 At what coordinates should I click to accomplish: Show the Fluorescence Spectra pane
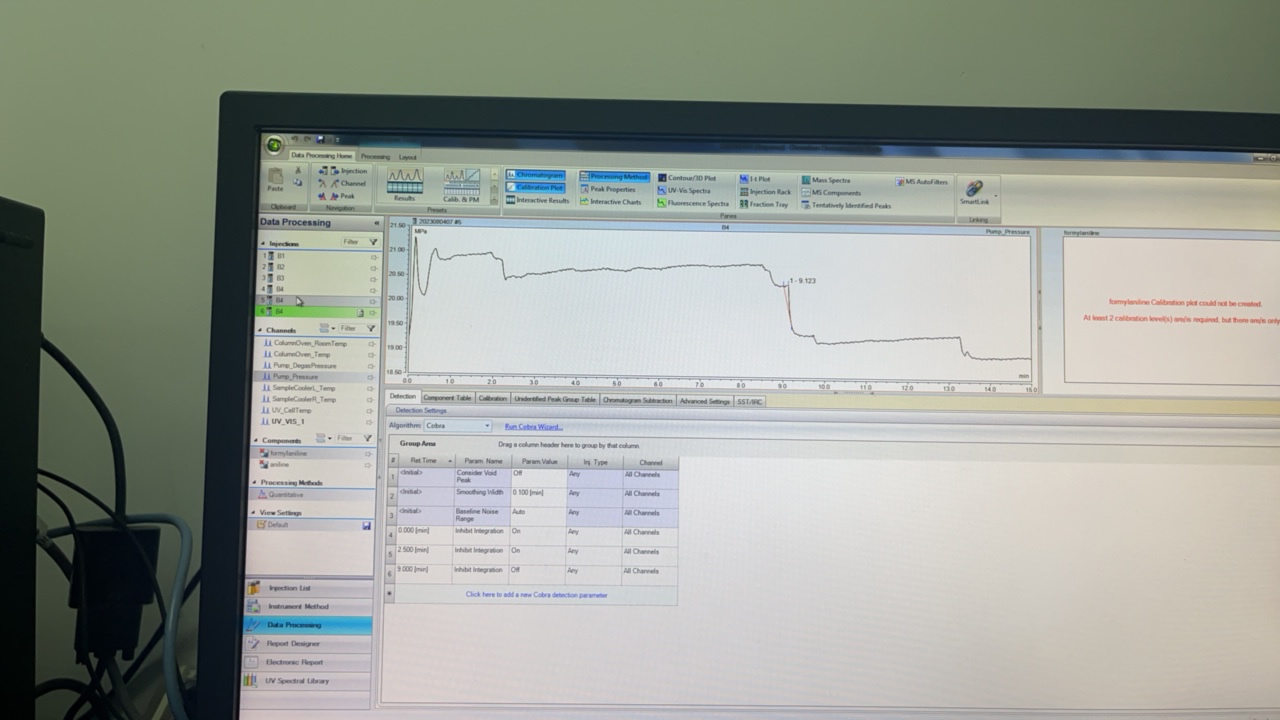[692, 203]
